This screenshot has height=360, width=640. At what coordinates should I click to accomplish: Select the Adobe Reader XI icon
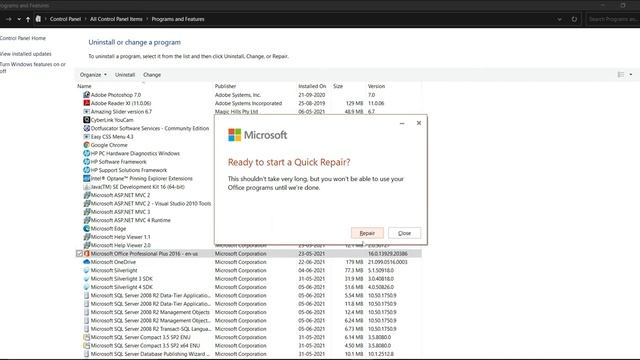coord(87,103)
